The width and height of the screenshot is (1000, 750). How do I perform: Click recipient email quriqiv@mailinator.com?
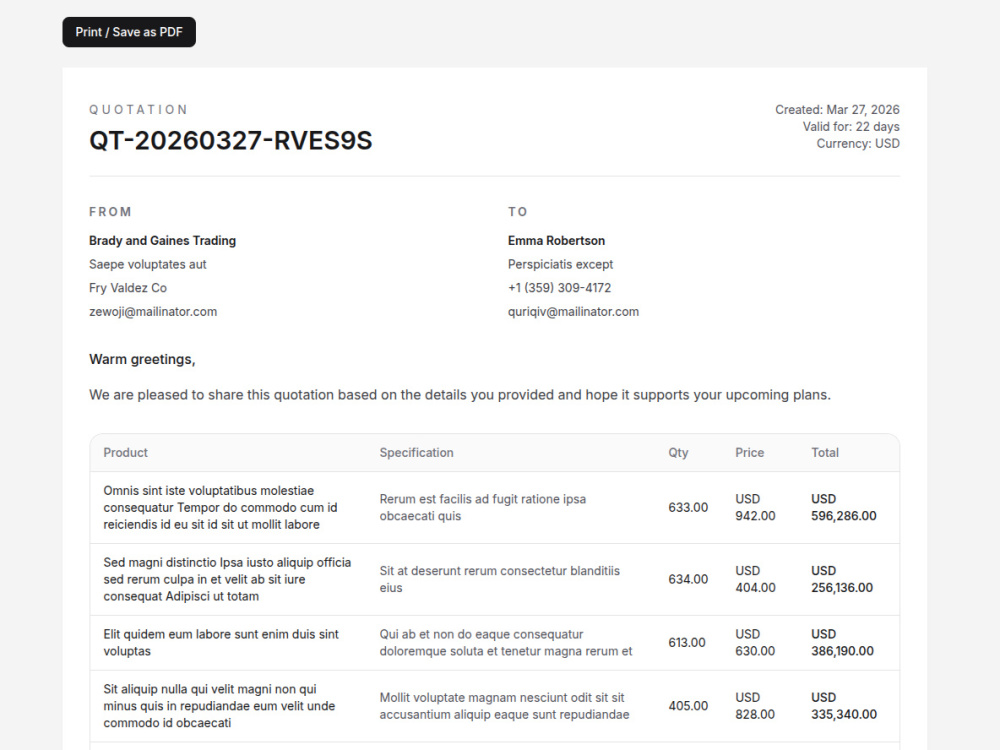click(x=573, y=311)
